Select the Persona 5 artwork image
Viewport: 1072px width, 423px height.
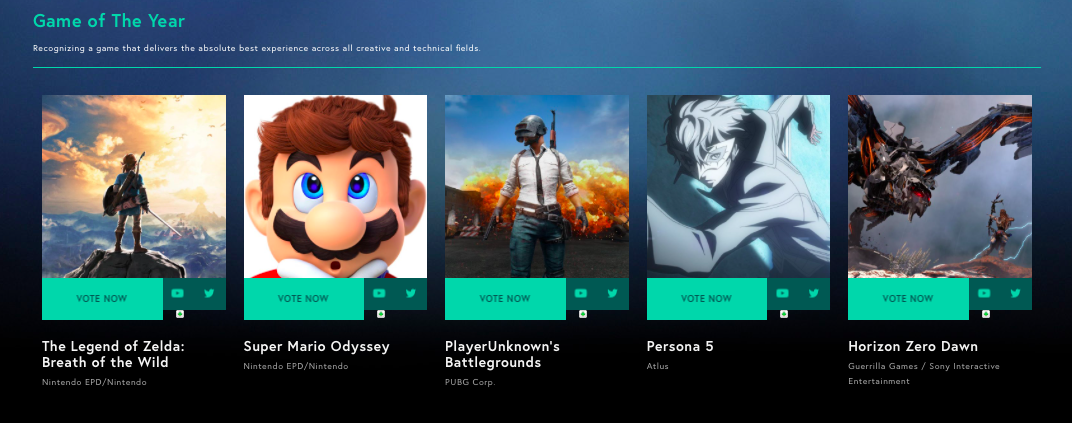(738, 187)
